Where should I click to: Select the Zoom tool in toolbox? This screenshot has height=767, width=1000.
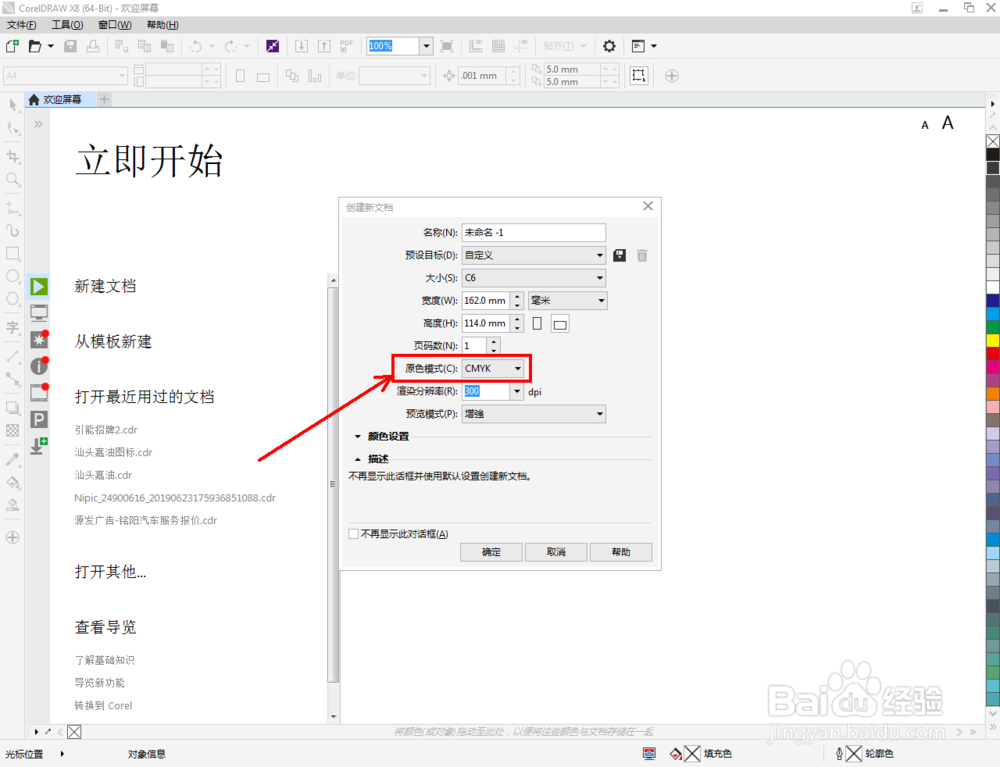click(13, 179)
